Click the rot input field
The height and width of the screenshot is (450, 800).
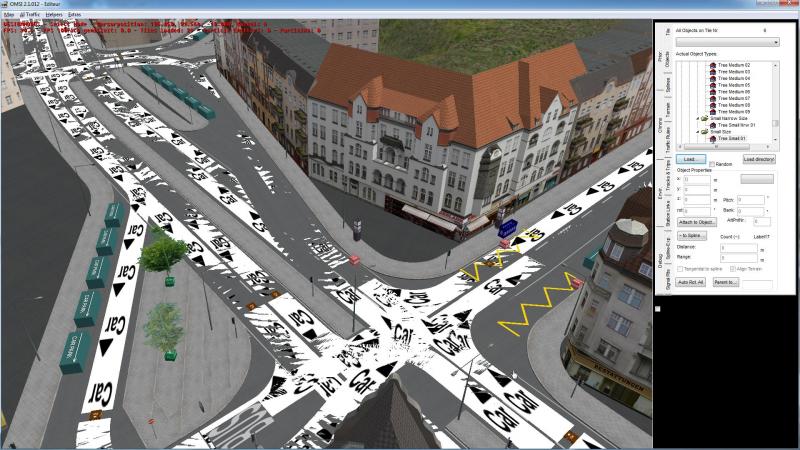(x=696, y=210)
